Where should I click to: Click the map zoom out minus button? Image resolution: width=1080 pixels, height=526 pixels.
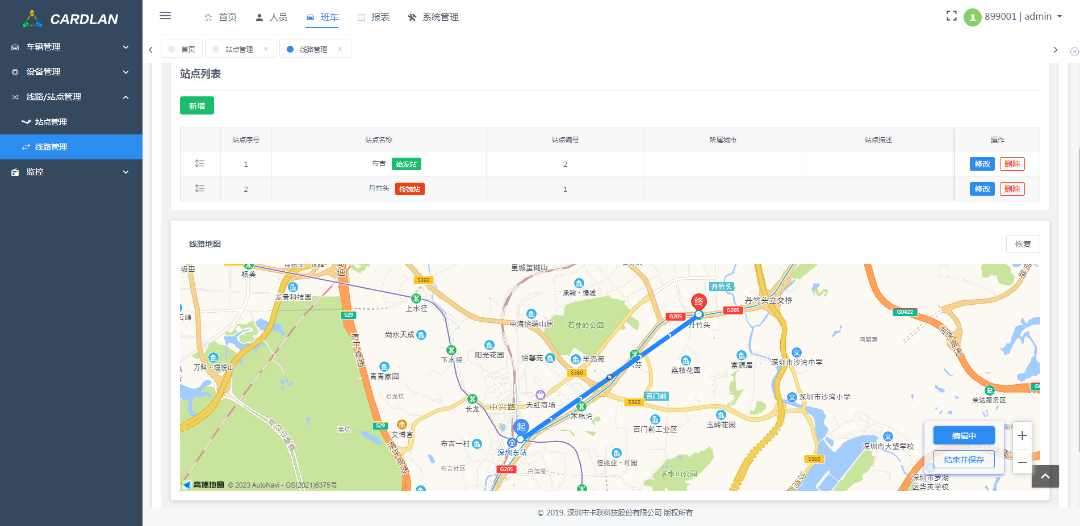(x=1021, y=462)
